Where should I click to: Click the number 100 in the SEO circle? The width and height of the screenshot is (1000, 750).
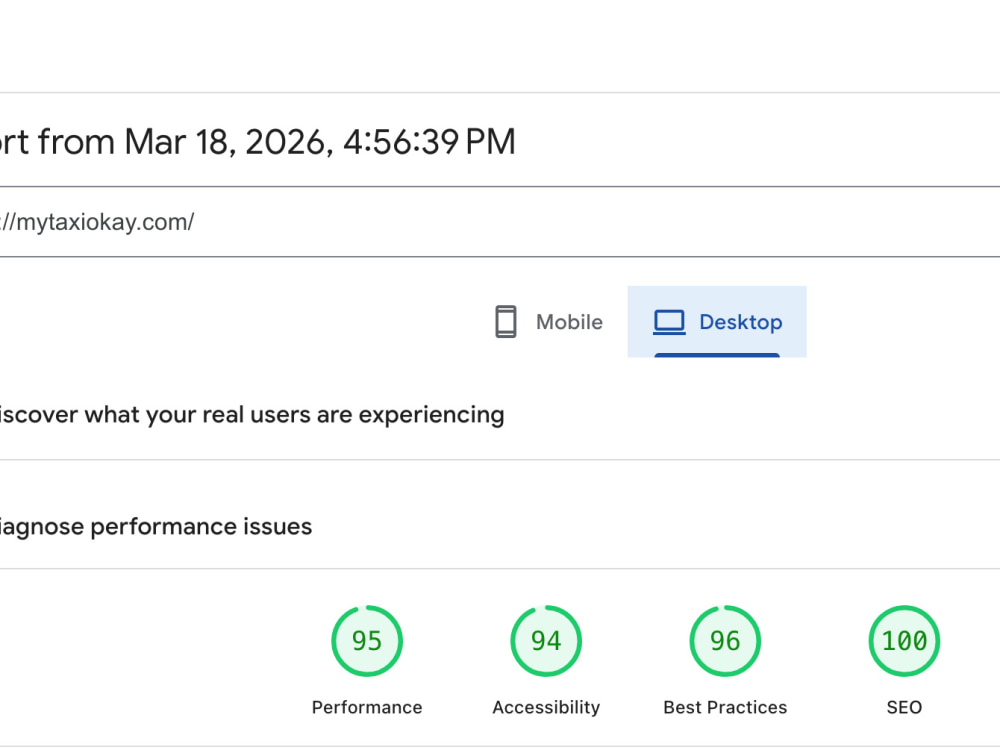tap(904, 641)
